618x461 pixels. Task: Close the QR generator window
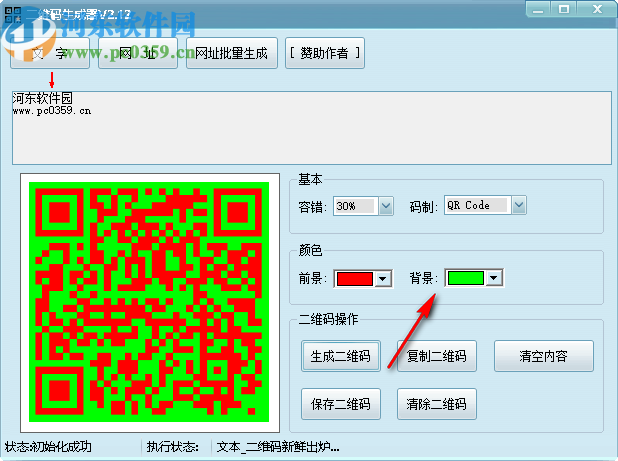click(x=598, y=9)
